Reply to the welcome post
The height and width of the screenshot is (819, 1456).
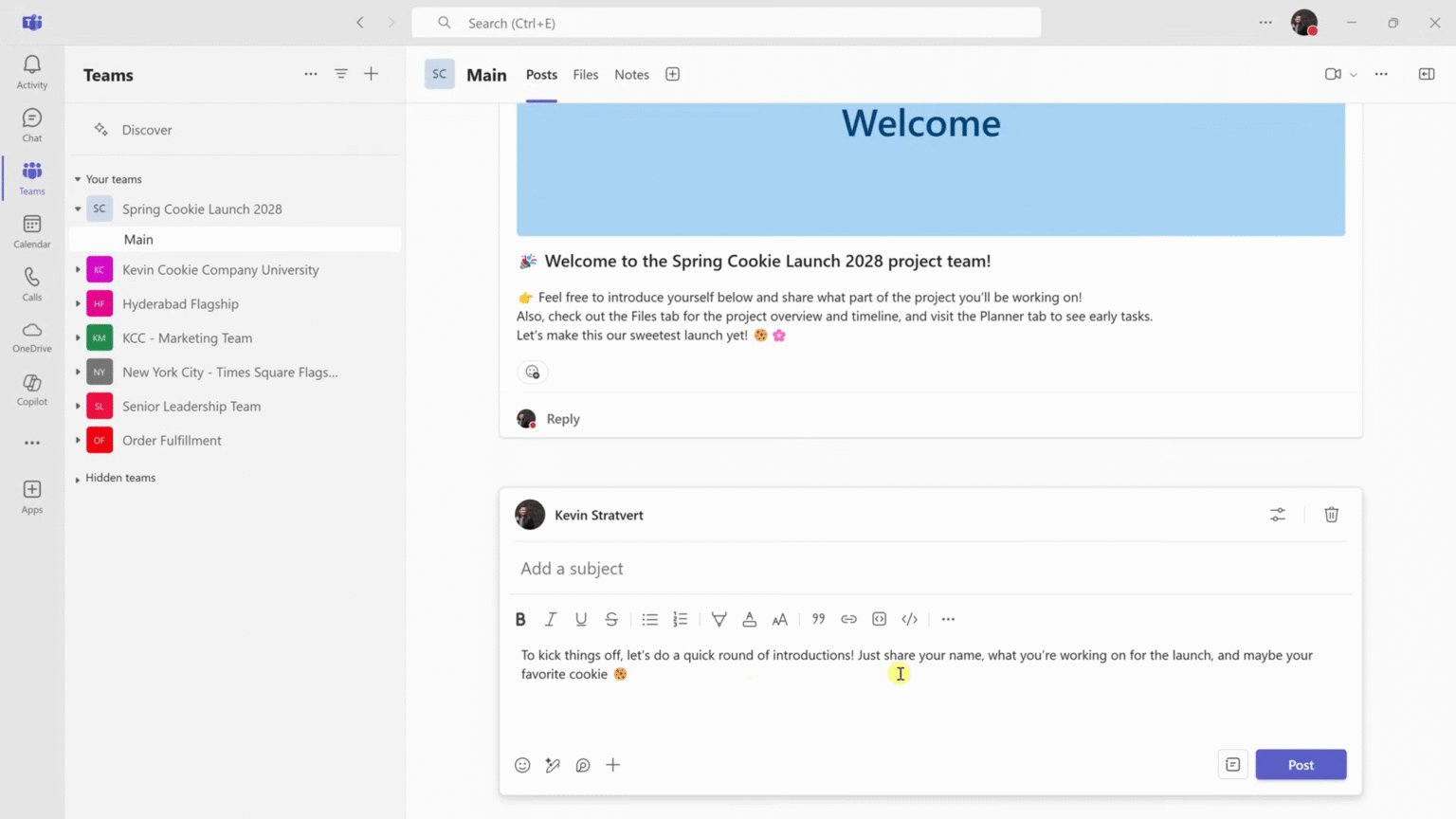[563, 419]
